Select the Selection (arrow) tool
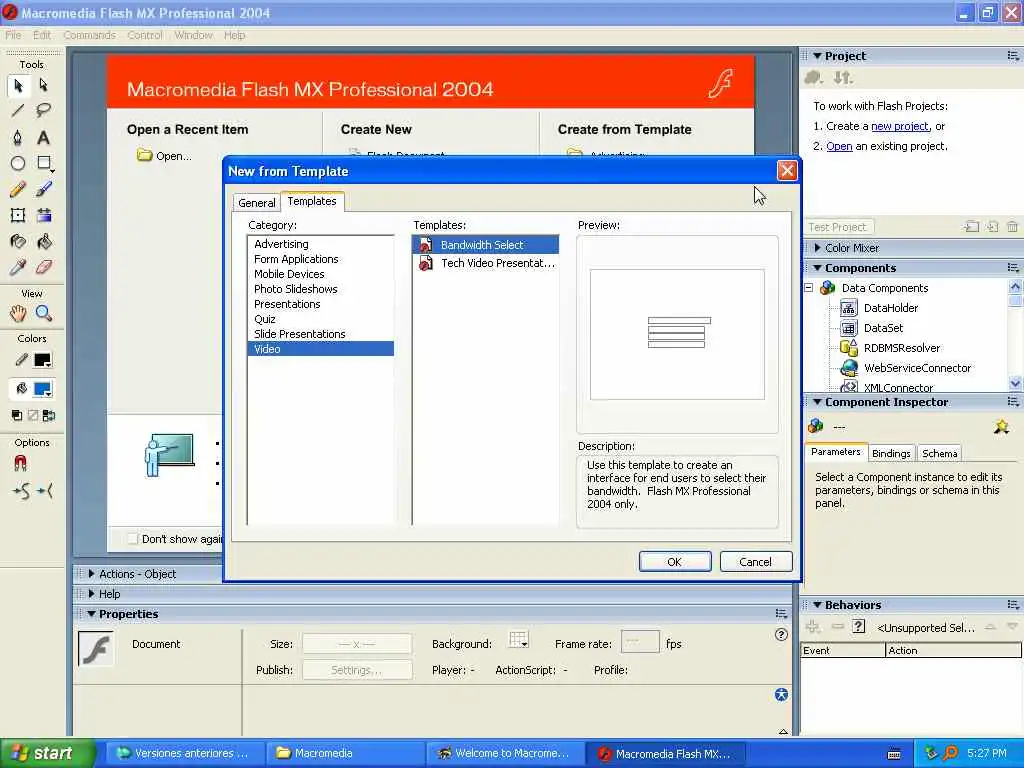The height and width of the screenshot is (768, 1024). (x=18, y=86)
